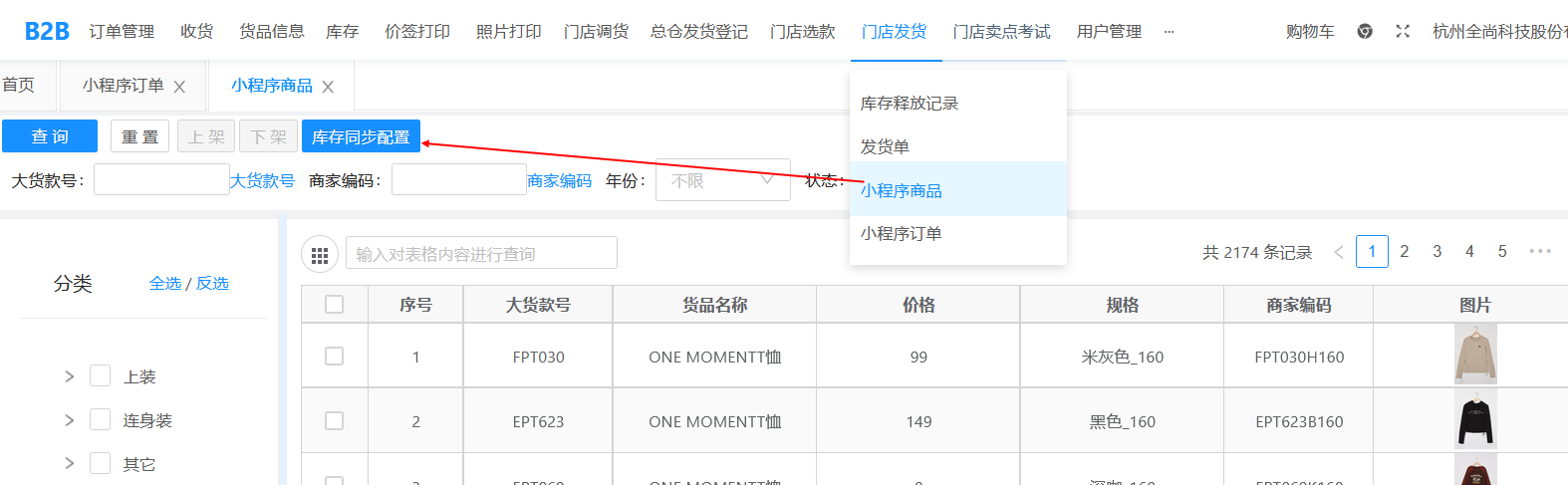Select 发货单 from the dropdown menu
Viewport: 1568px width, 485px height.
885,147
